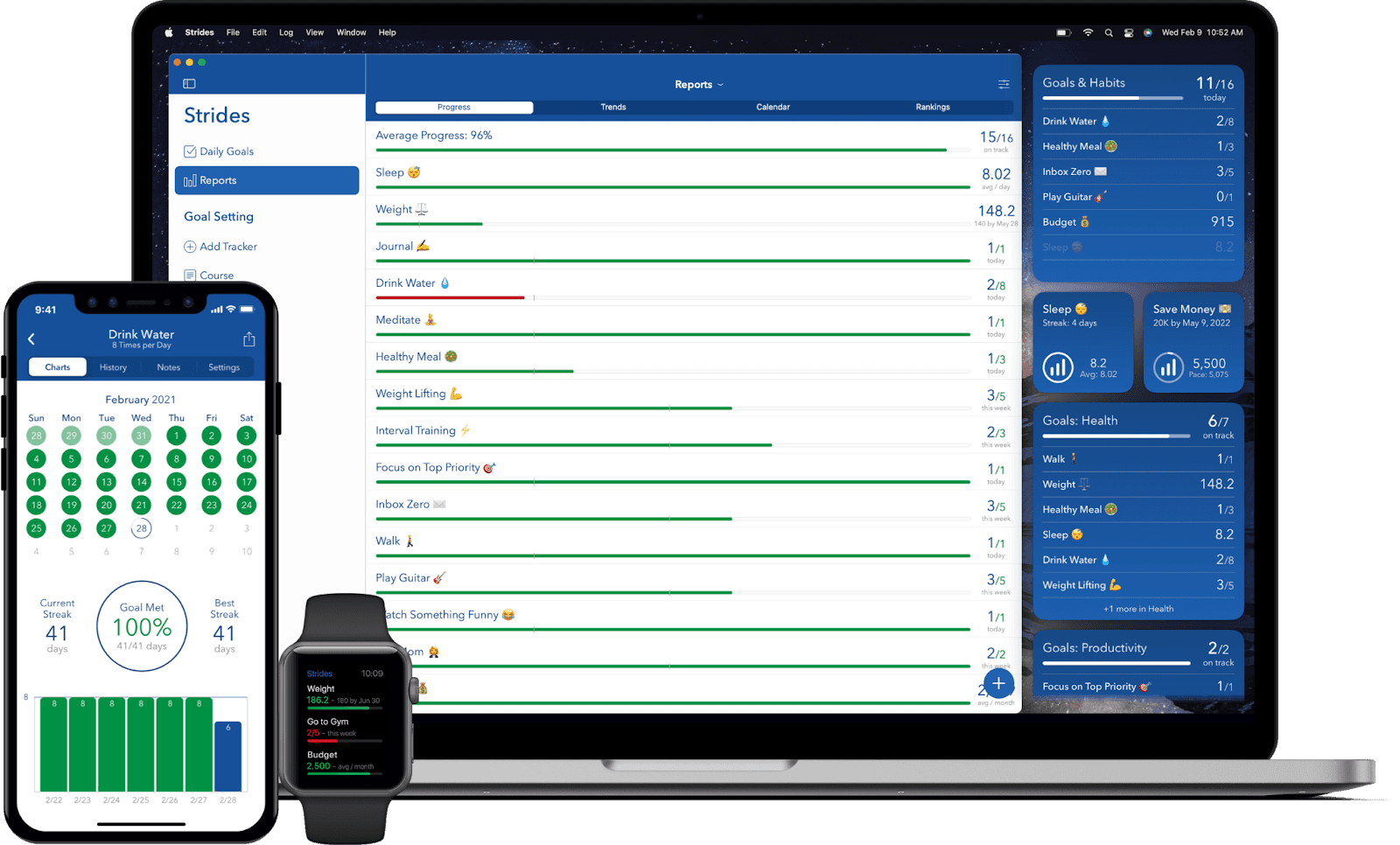Click +1 more in Health link

coord(1138,609)
